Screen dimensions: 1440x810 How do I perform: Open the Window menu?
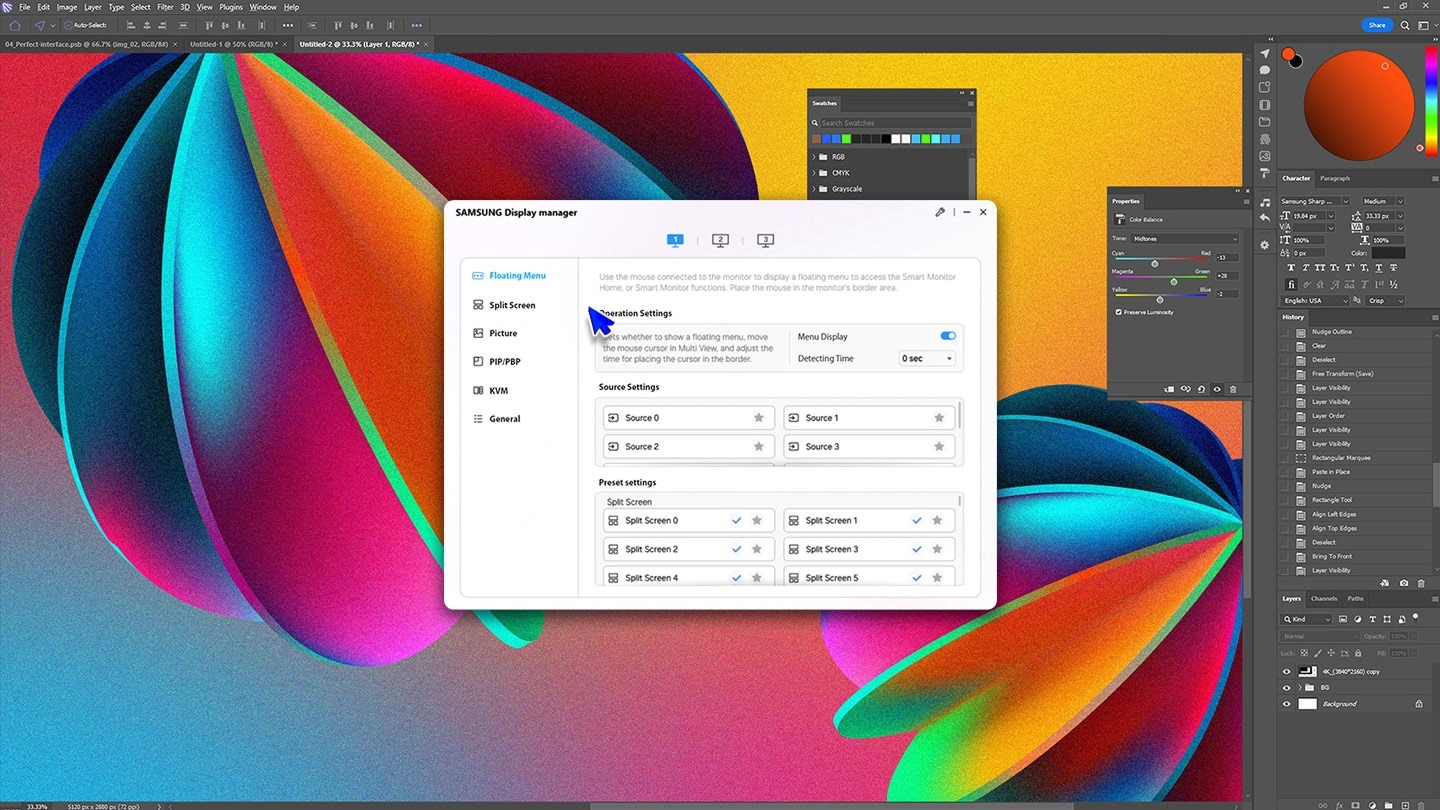tap(263, 7)
